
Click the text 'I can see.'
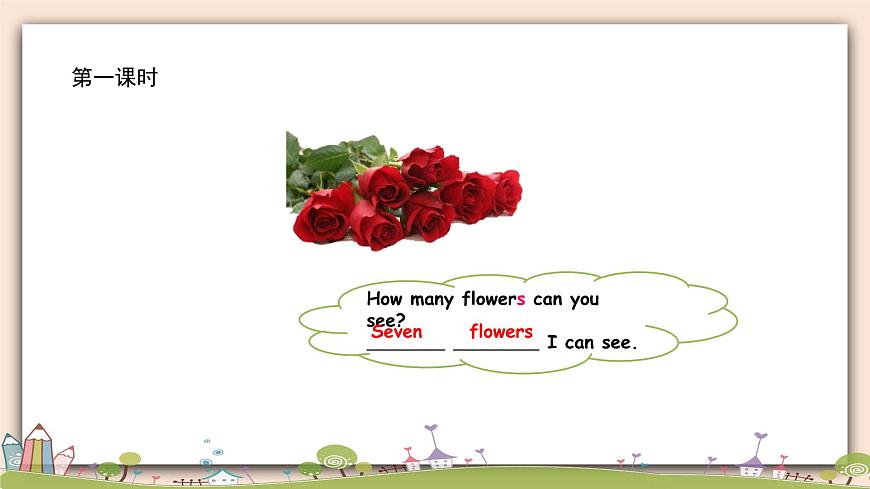tap(592, 342)
